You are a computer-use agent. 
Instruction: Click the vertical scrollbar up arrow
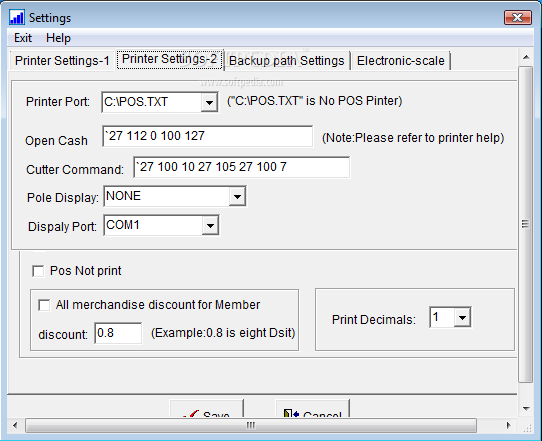(526, 57)
